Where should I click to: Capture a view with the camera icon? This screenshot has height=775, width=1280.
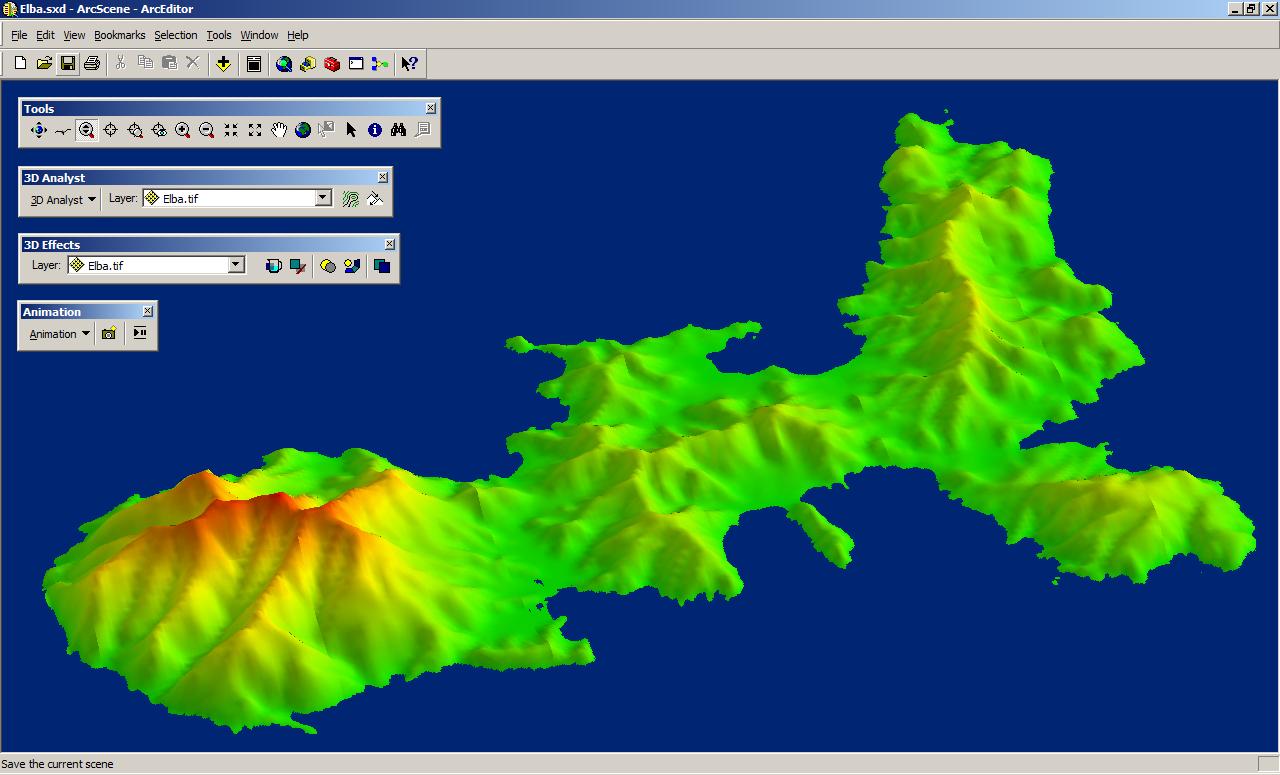click(x=109, y=334)
